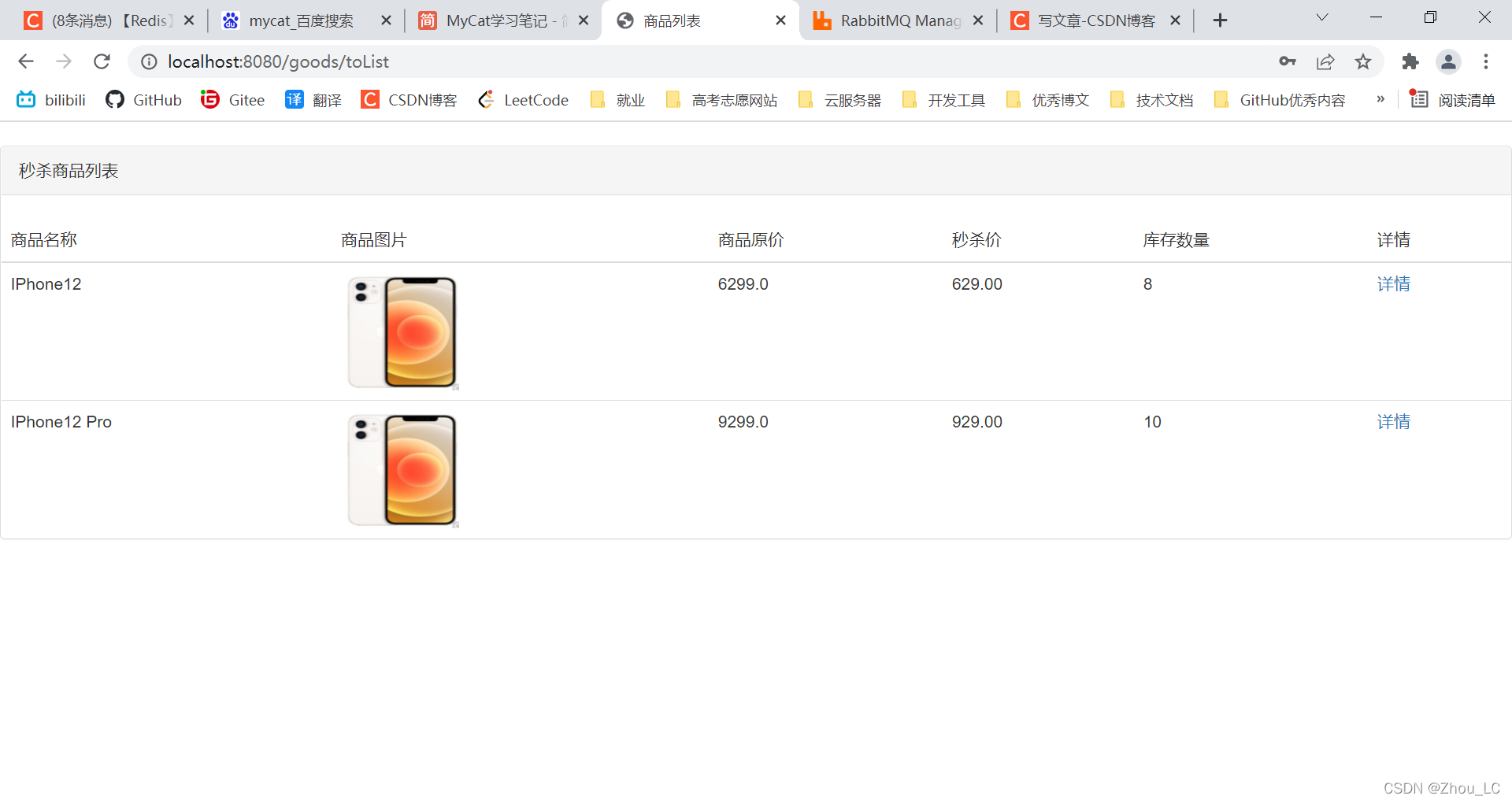Expand the 云服务器 bookmark folder

pos(839,100)
